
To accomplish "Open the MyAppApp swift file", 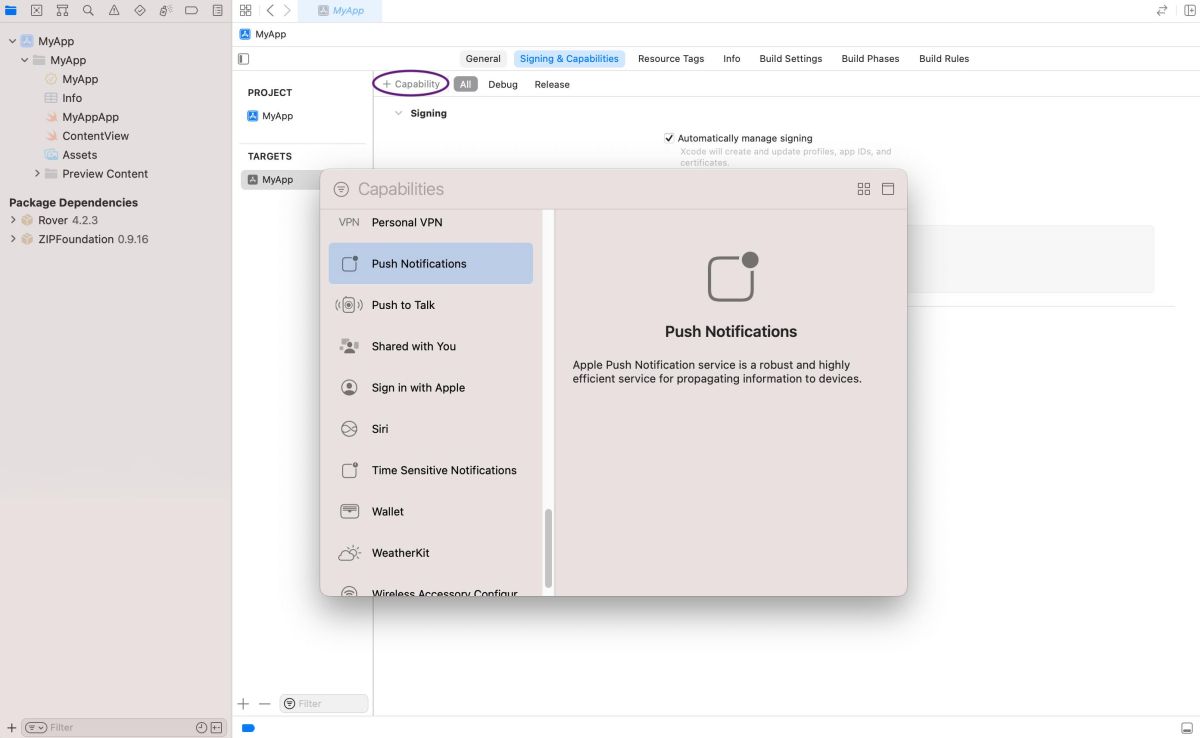I will click(82, 117).
